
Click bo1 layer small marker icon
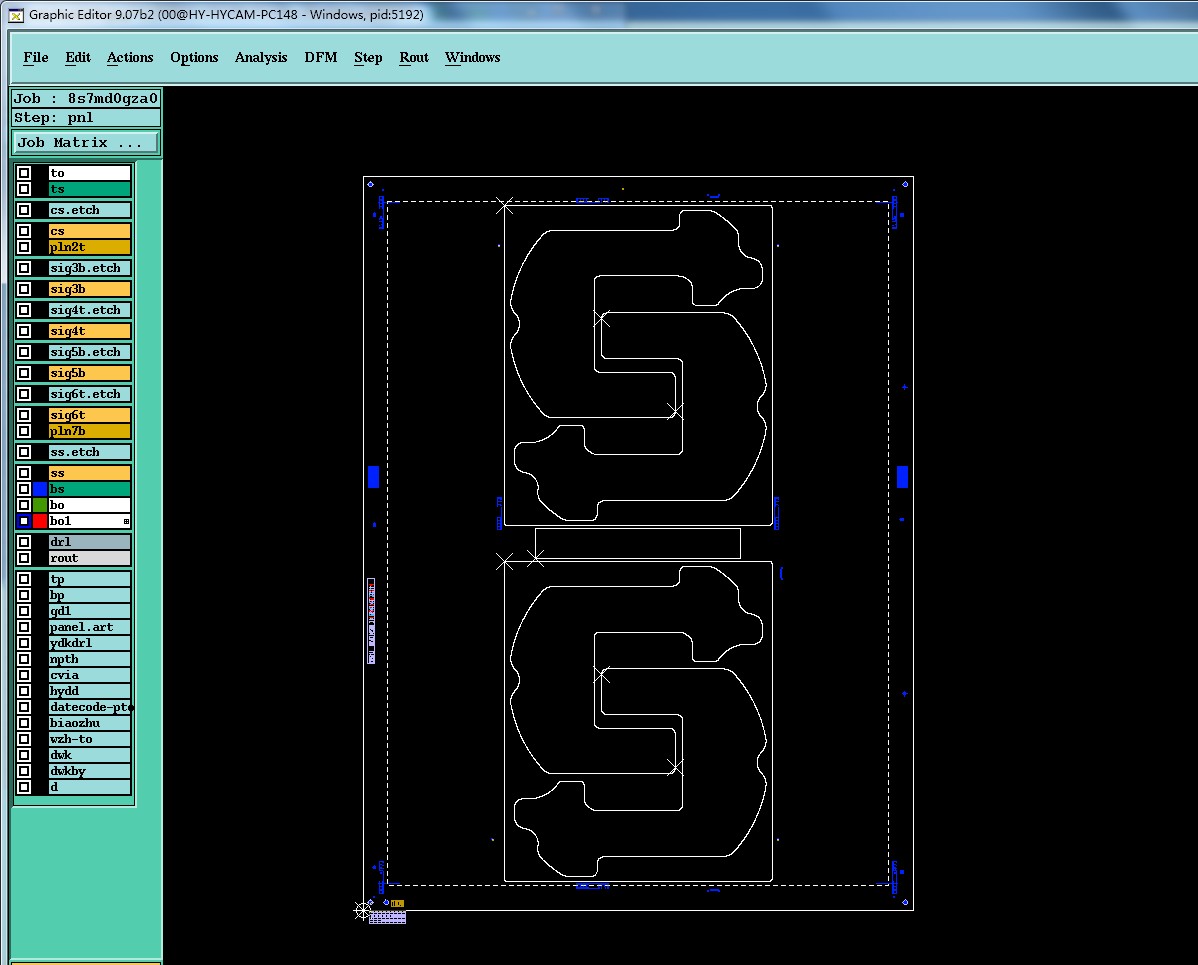pyautogui.click(x=126, y=522)
